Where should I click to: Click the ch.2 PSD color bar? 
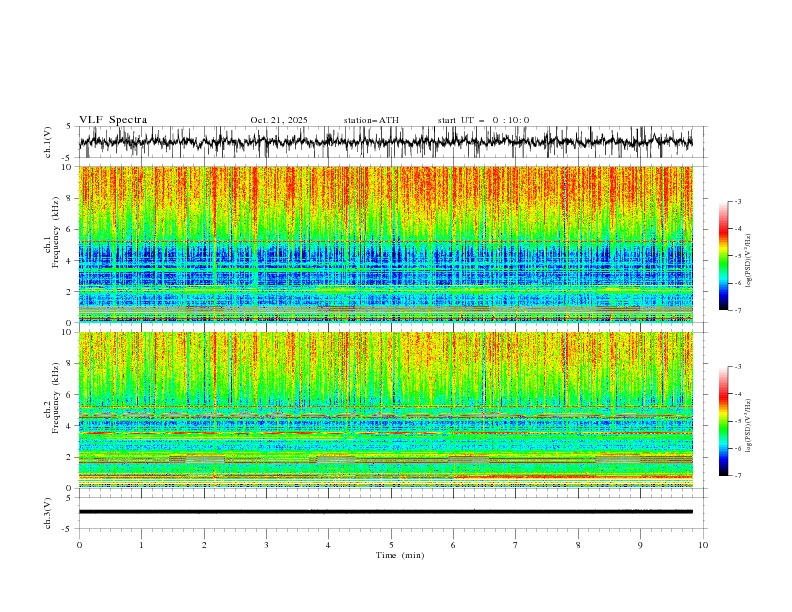click(723, 421)
